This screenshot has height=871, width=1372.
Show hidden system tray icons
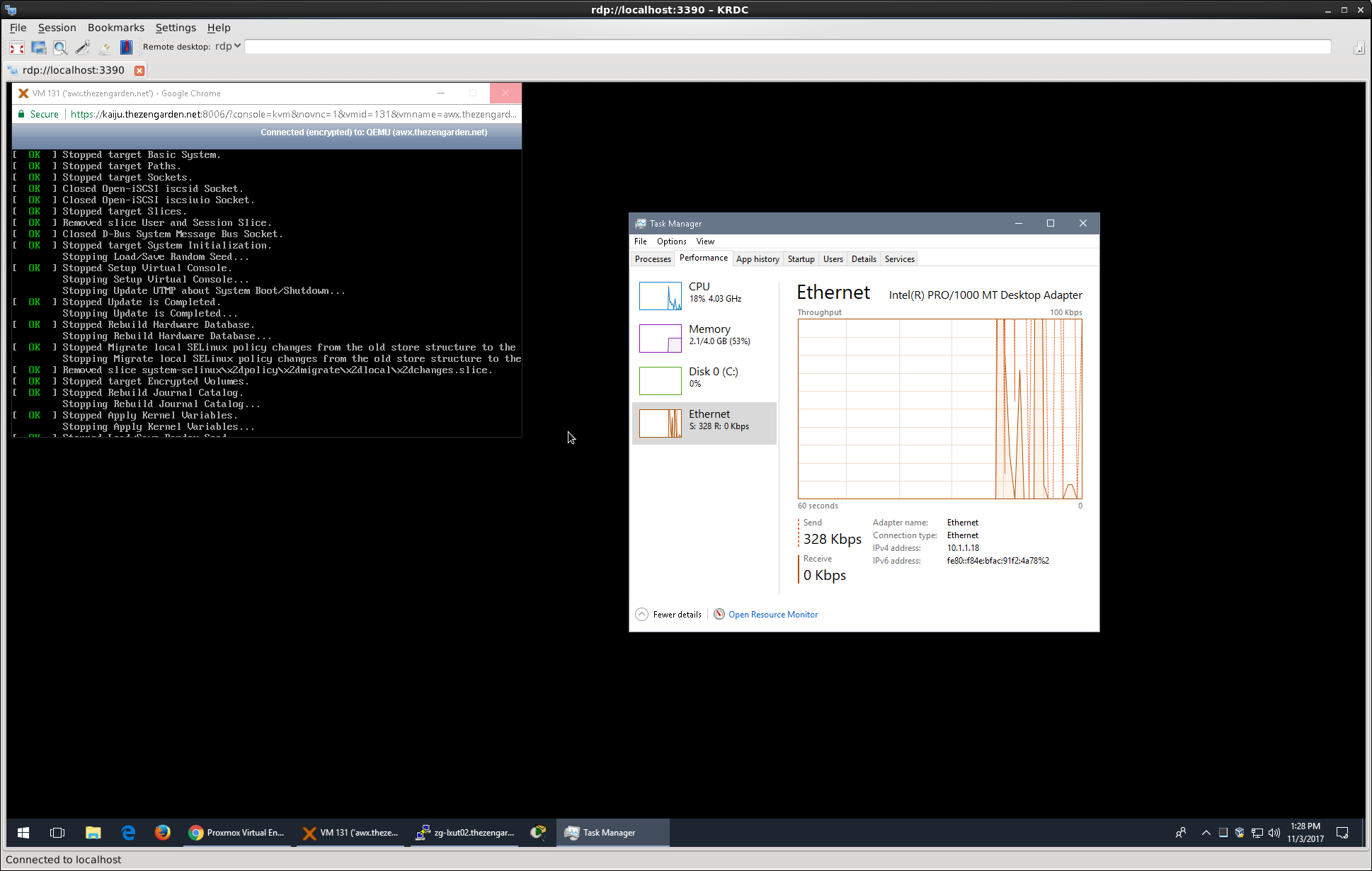point(1206,833)
